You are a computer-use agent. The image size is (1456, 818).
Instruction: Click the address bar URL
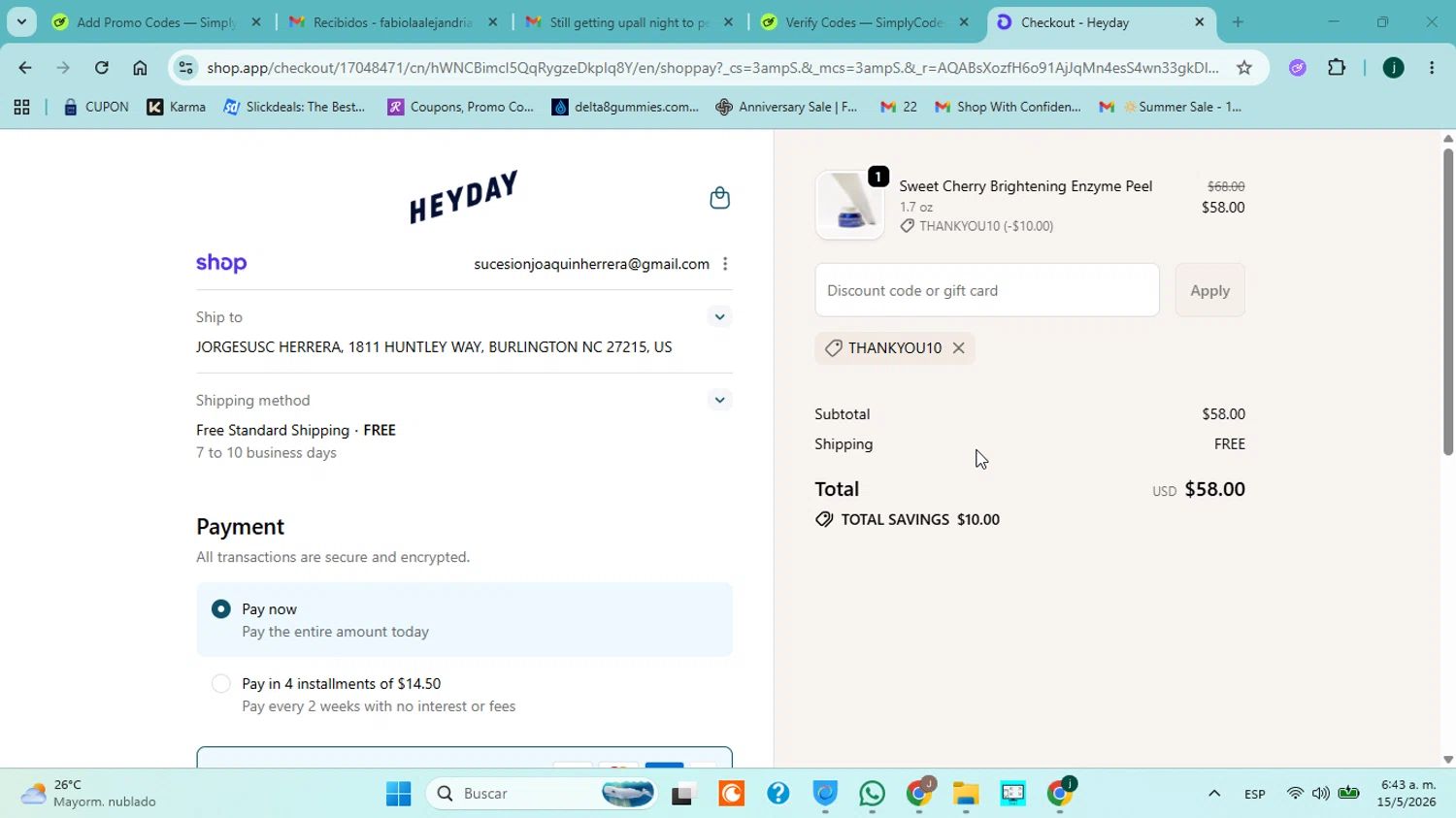point(712,67)
